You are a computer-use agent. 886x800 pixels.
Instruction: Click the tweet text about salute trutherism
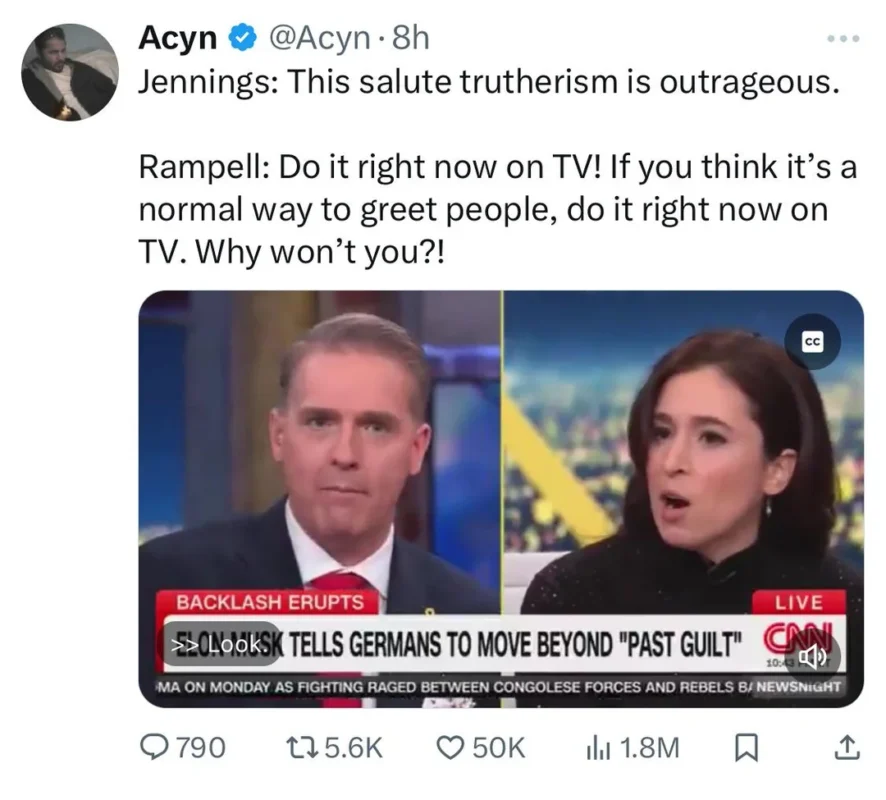point(487,83)
